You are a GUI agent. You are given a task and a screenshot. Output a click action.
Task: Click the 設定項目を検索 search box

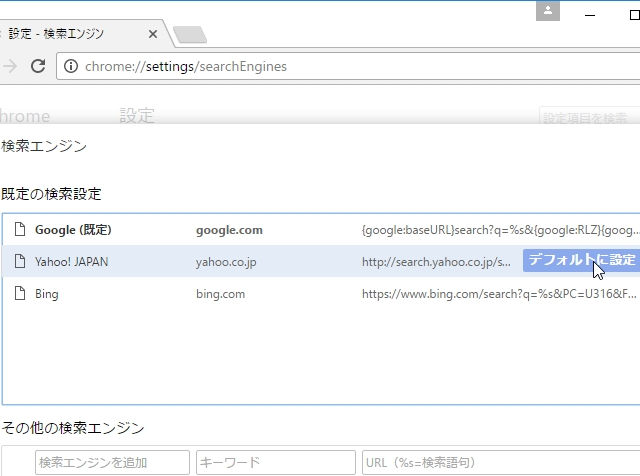pos(589,117)
